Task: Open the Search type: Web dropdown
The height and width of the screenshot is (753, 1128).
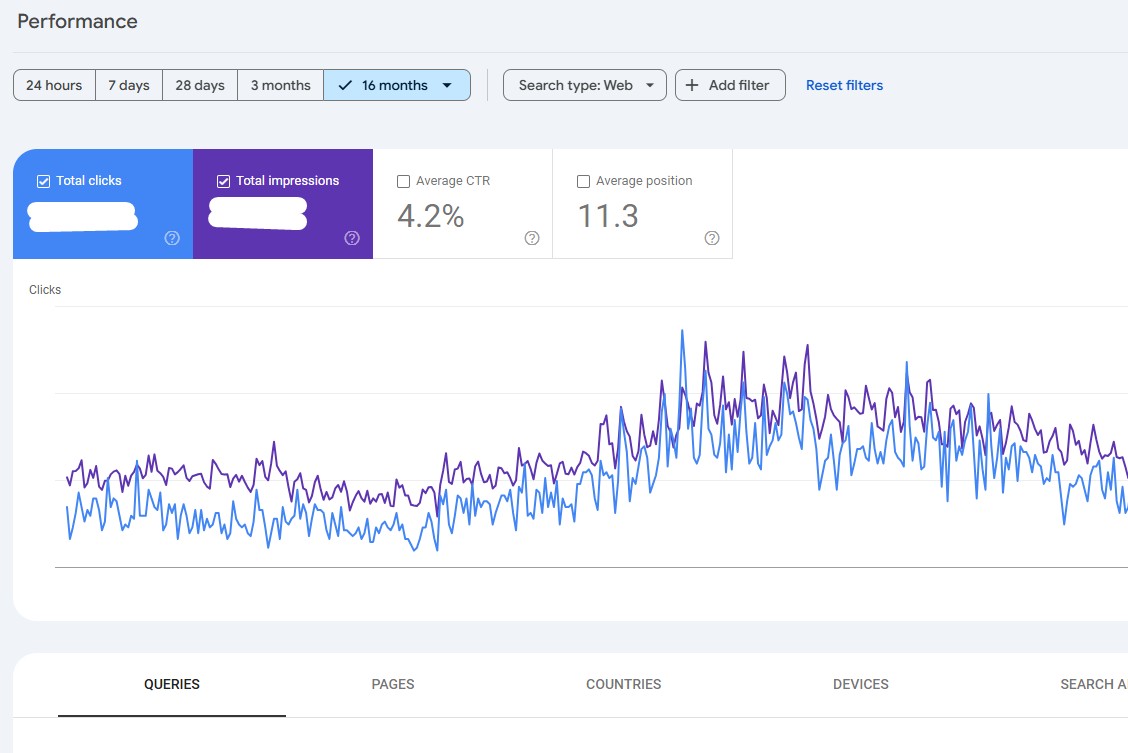Action: tap(584, 85)
